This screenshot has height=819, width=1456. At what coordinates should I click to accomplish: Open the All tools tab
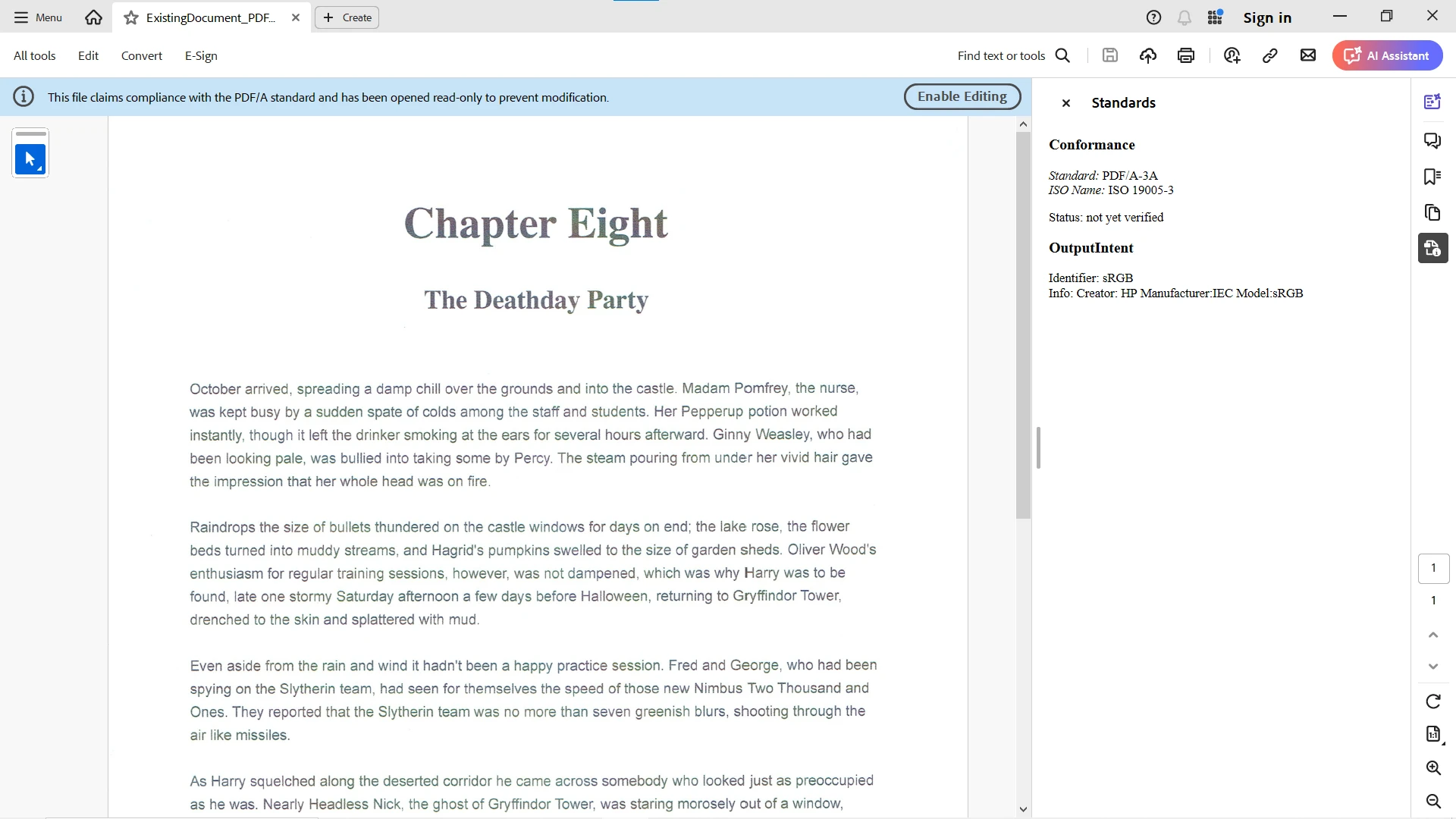pos(35,55)
